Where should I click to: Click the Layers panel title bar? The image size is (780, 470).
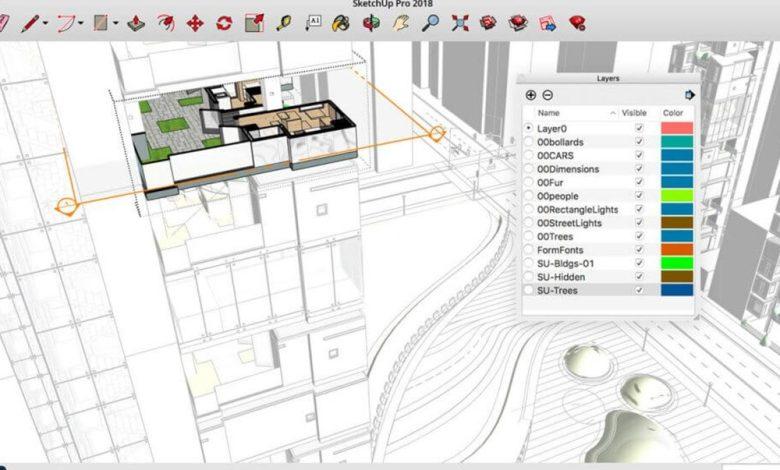[x=608, y=79]
